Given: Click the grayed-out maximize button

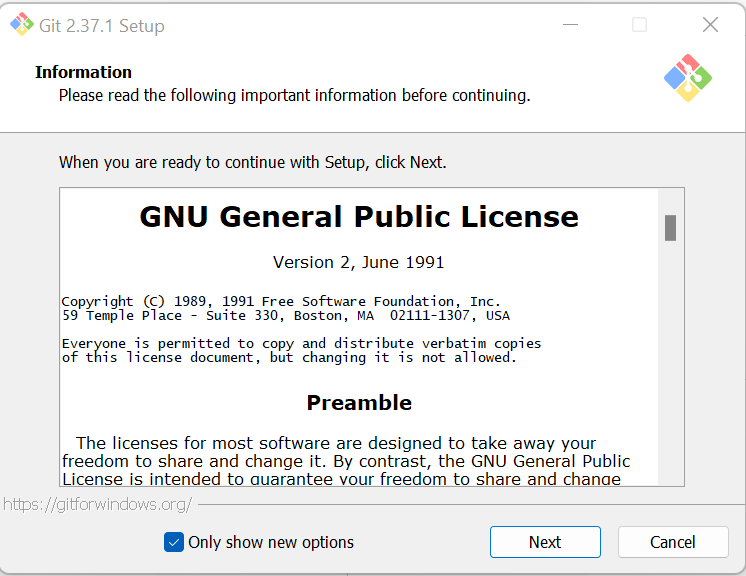Looking at the screenshot, I should [639, 24].
